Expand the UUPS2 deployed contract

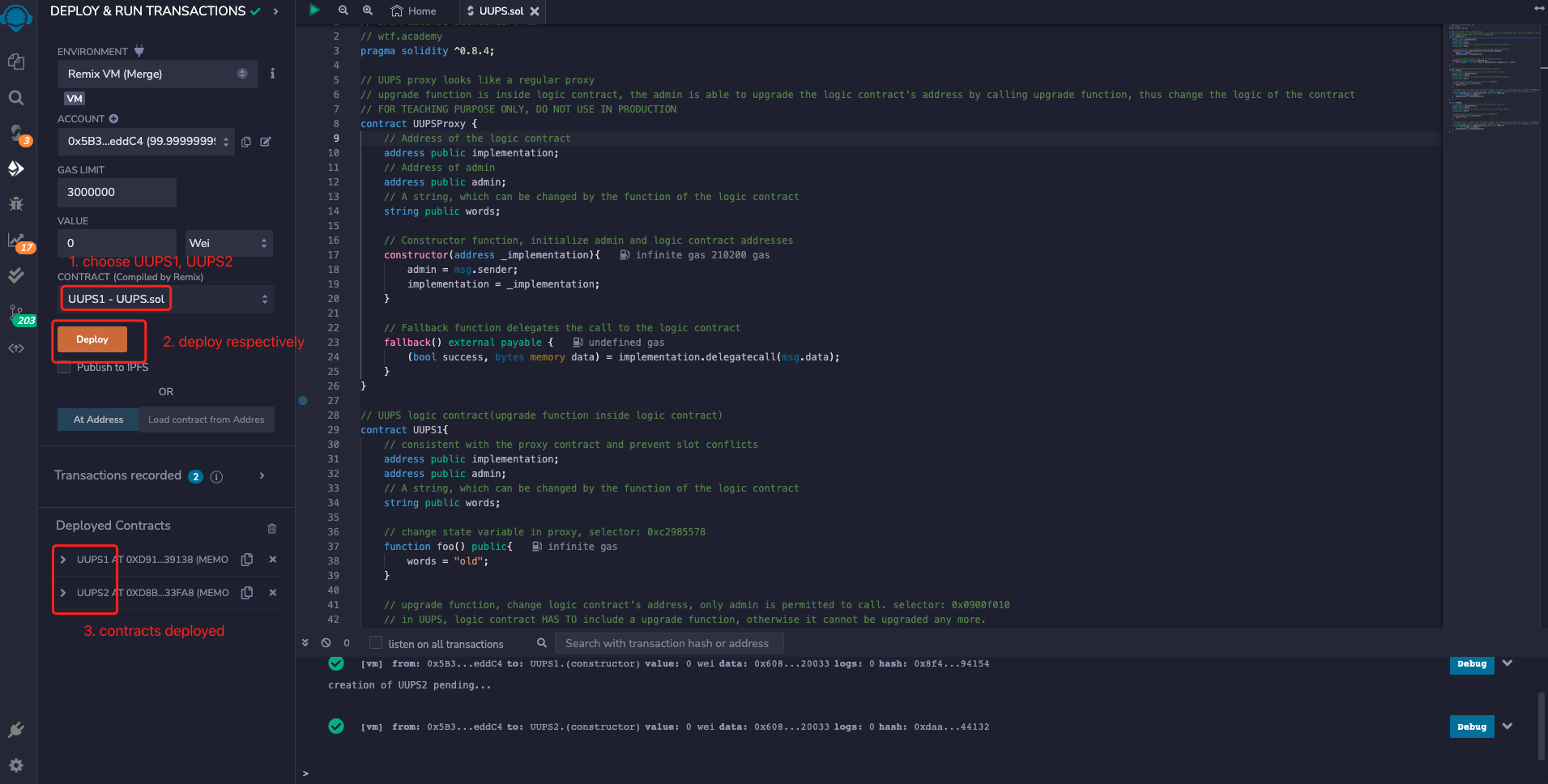[x=63, y=593]
